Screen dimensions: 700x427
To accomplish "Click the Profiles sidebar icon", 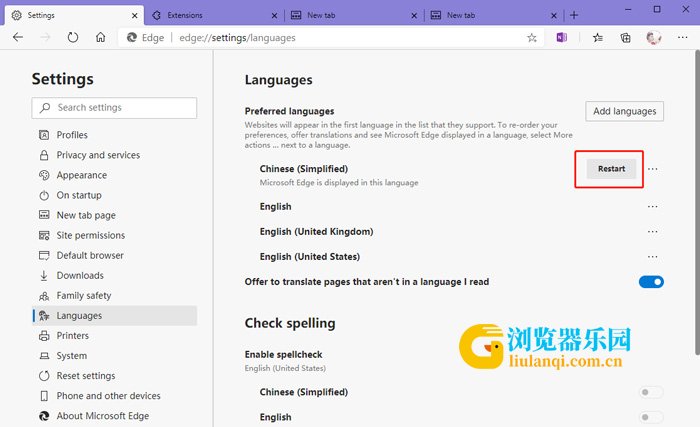I will click(44, 135).
